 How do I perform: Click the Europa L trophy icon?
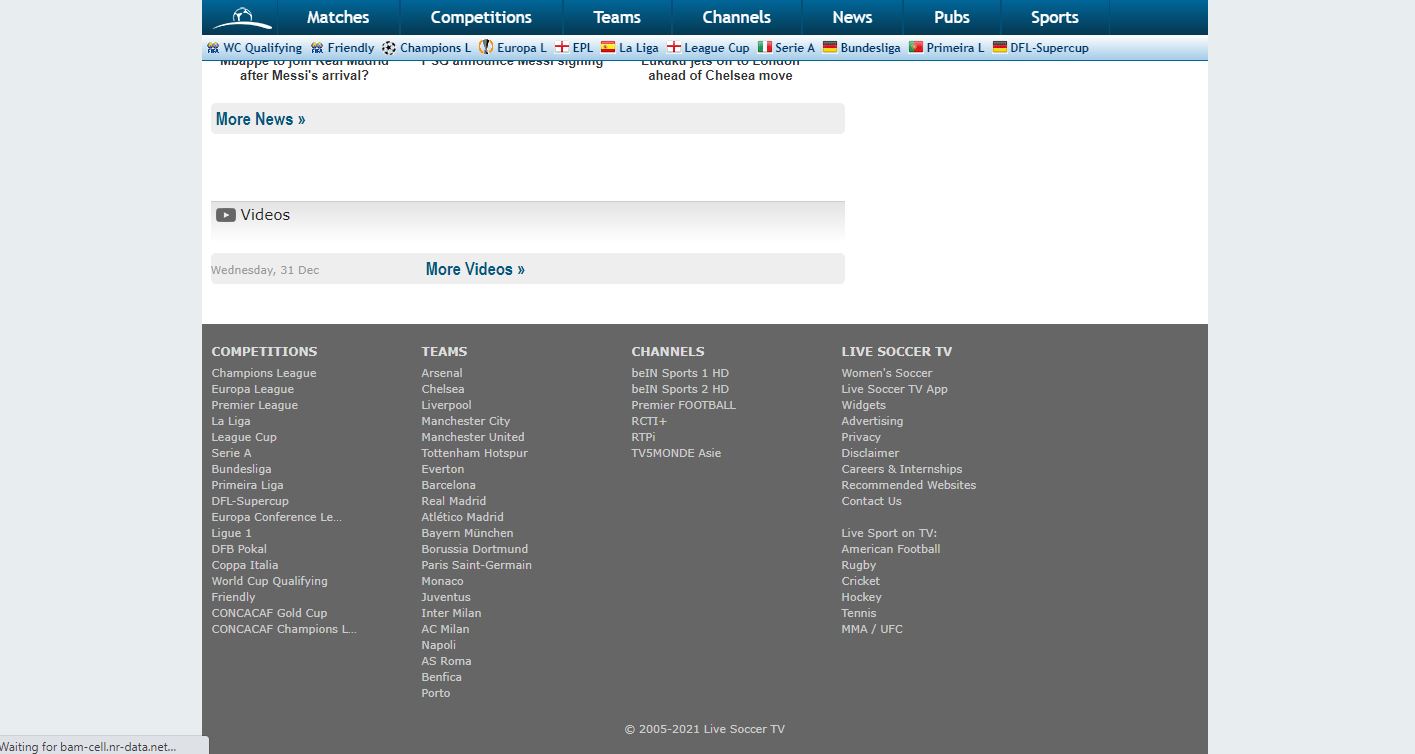point(486,47)
